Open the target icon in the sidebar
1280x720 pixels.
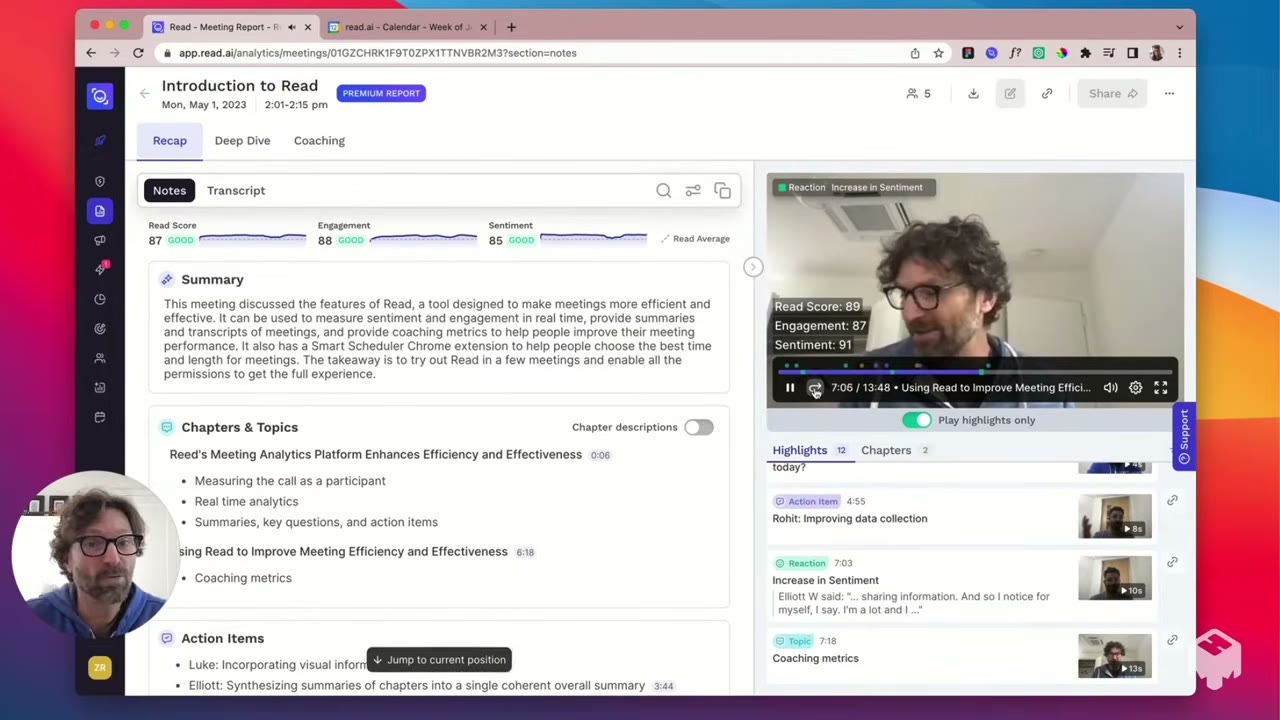[99, 328]
